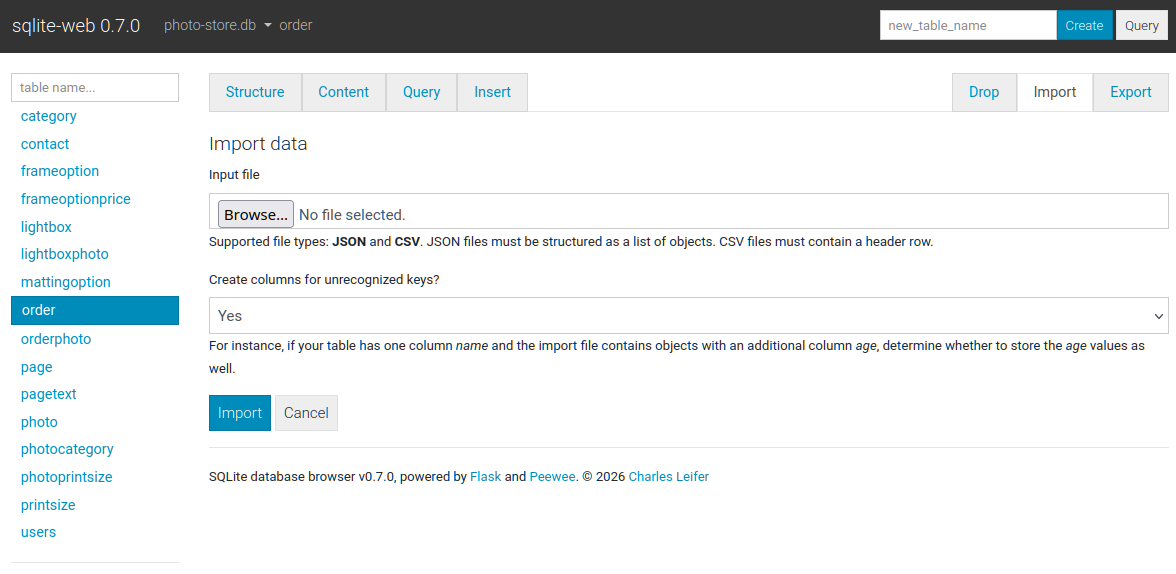Click the new table name field
This screenshot has width=1176, height=574.
coord(967,25)
